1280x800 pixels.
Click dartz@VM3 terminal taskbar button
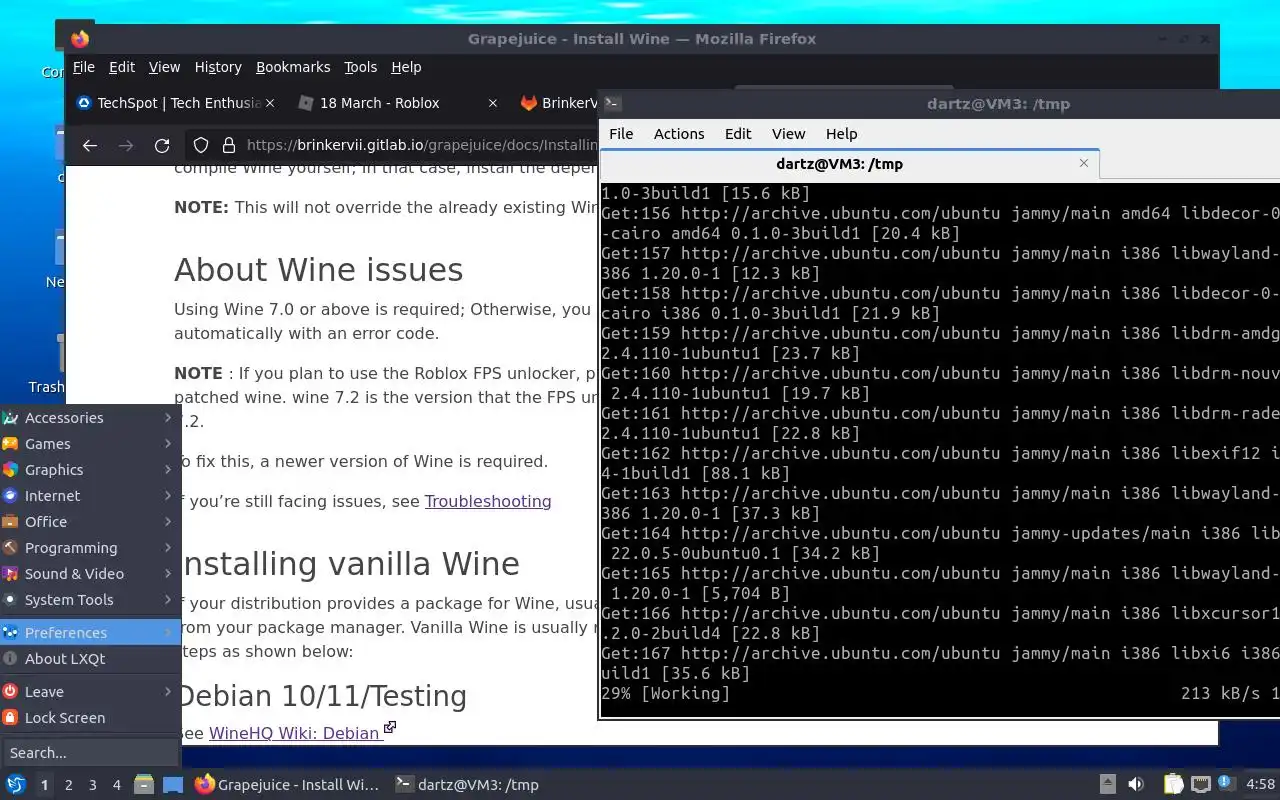click(468, 785)
